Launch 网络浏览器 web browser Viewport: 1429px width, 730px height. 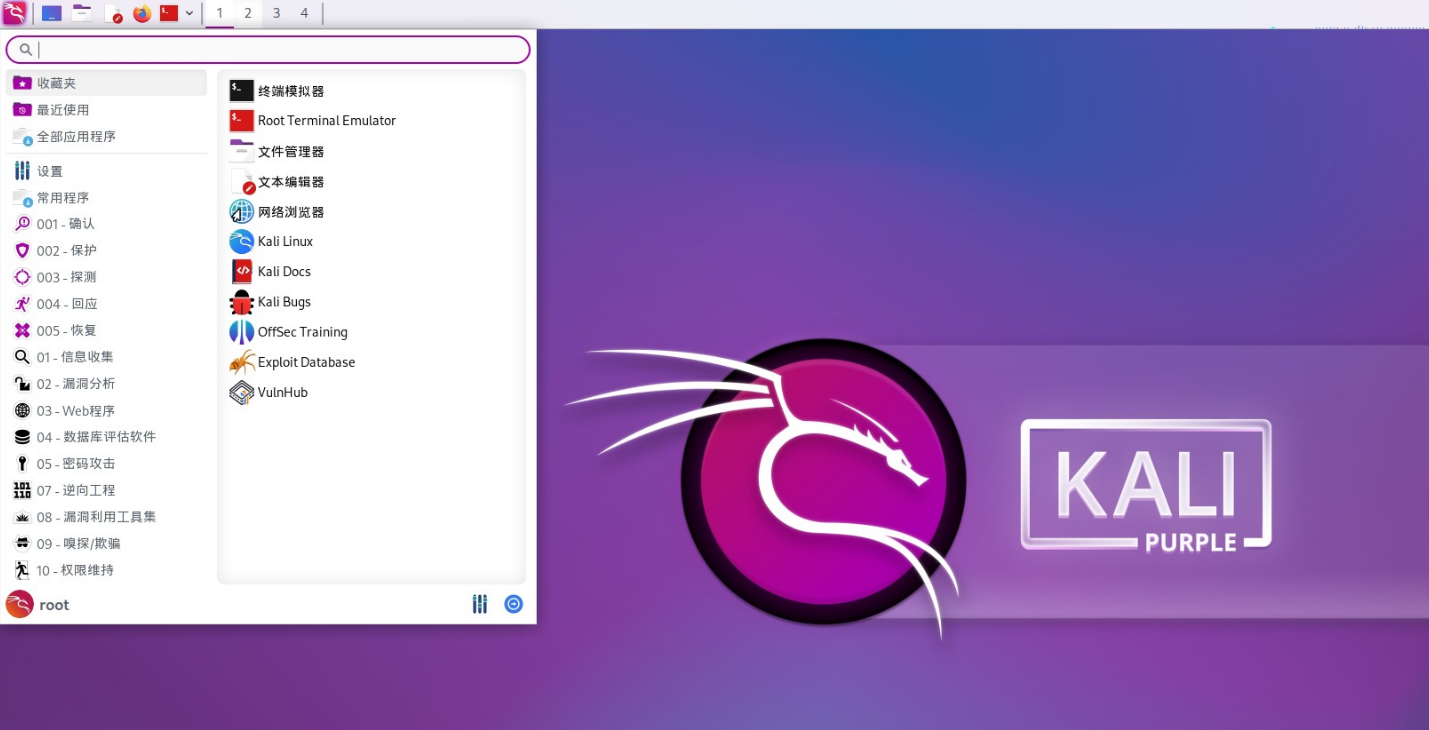click(372, 212)
